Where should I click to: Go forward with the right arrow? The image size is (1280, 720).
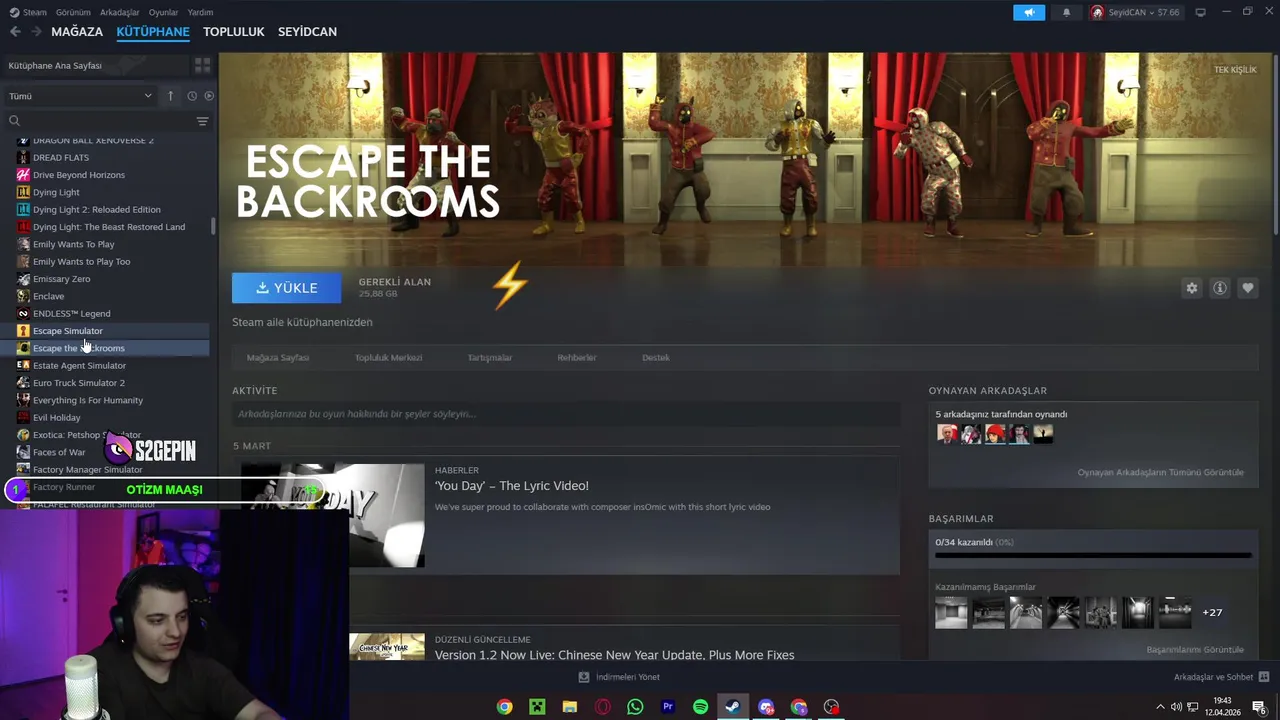[x=36, y=32]
